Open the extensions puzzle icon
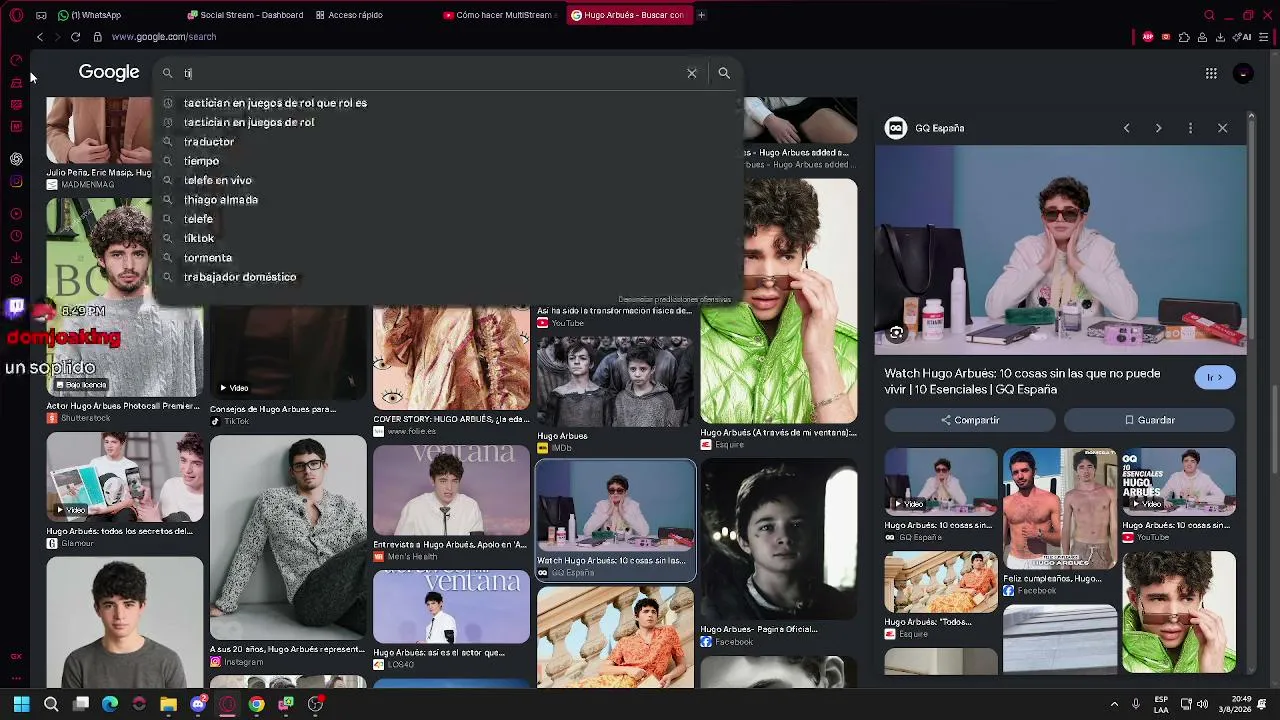The width and height of the screenshot is (1280, 720). (x=1184, y=37)
